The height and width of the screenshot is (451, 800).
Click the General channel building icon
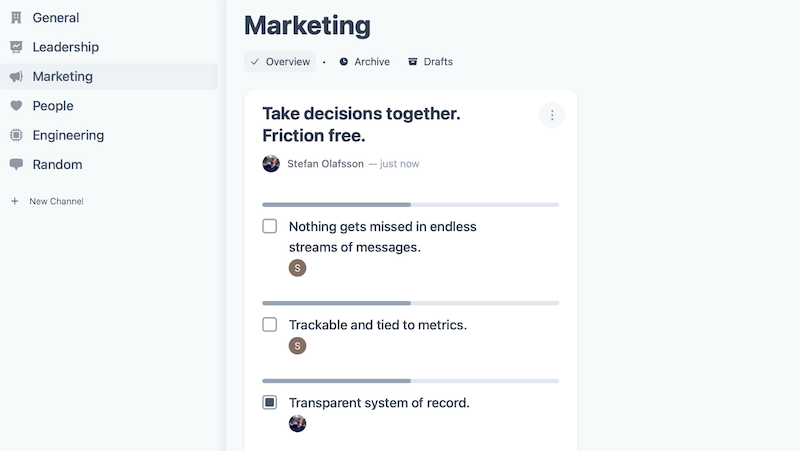tap(16, 18)
